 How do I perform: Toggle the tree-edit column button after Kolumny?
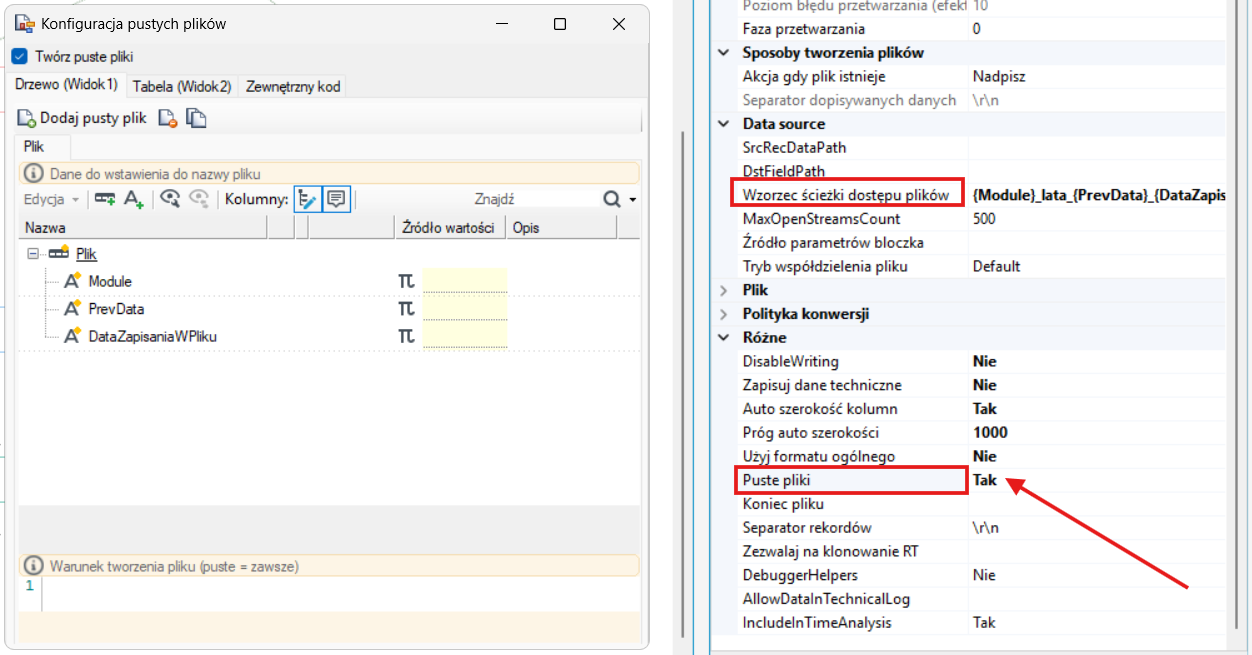click(x=307, y=199)
